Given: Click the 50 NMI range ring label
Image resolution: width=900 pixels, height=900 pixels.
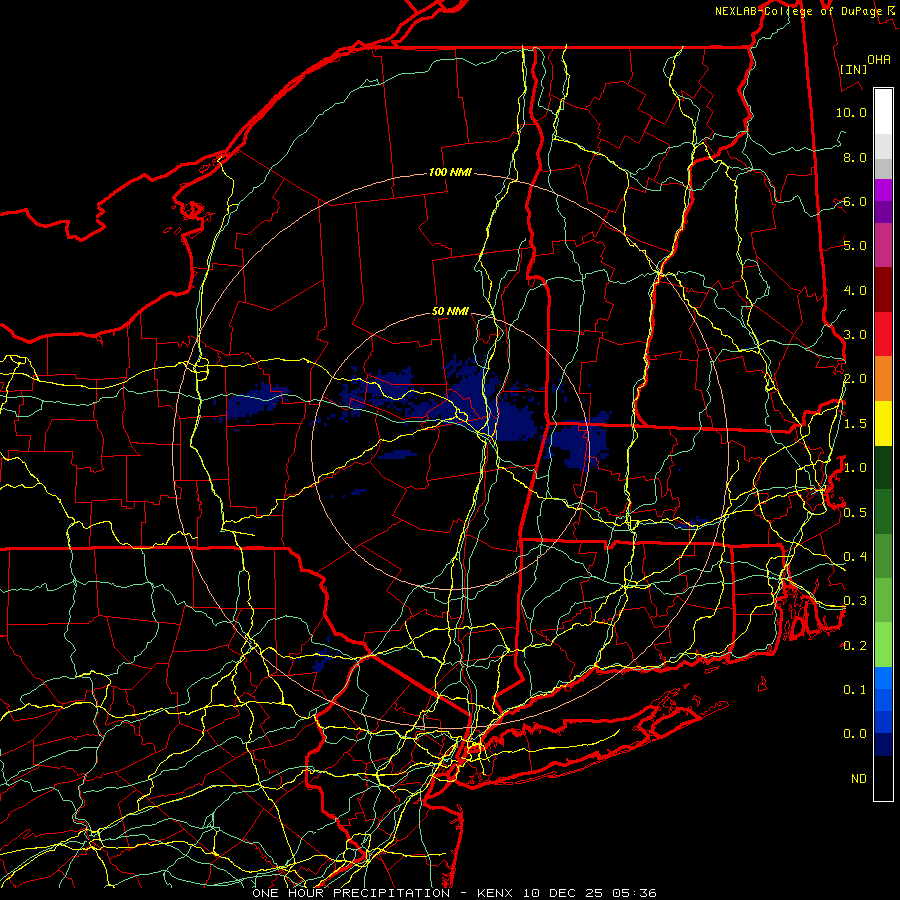Looking at the screenshot, I should (x=451, y=311).
